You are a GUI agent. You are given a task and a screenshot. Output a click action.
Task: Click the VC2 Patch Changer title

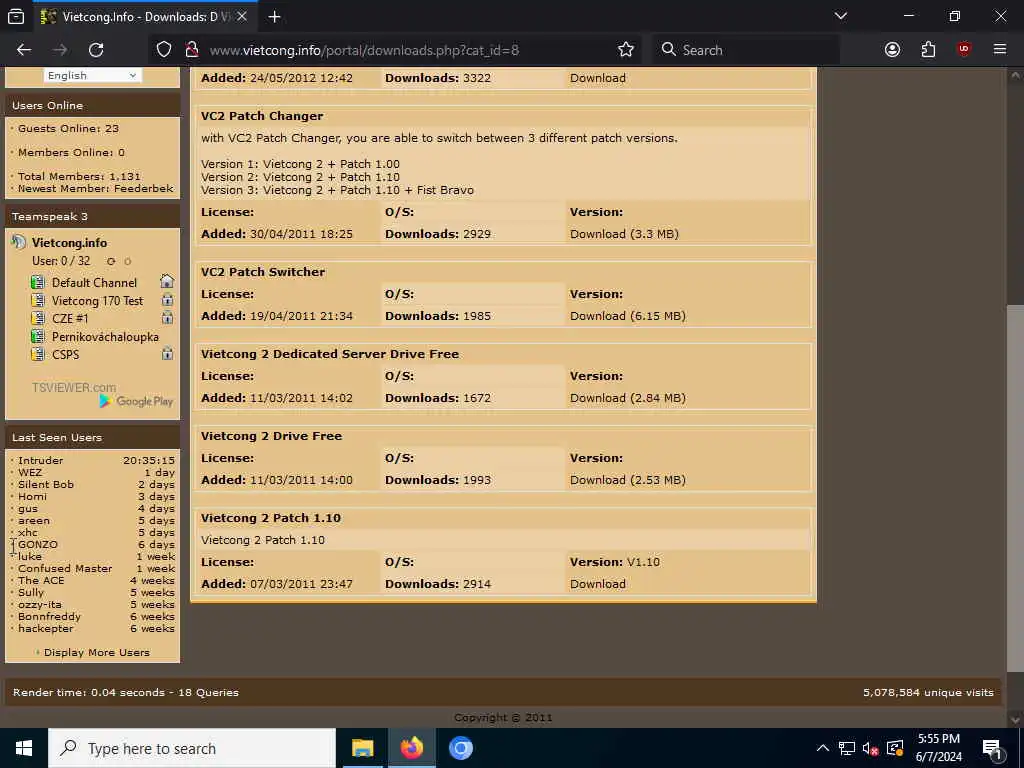[262, 116]
